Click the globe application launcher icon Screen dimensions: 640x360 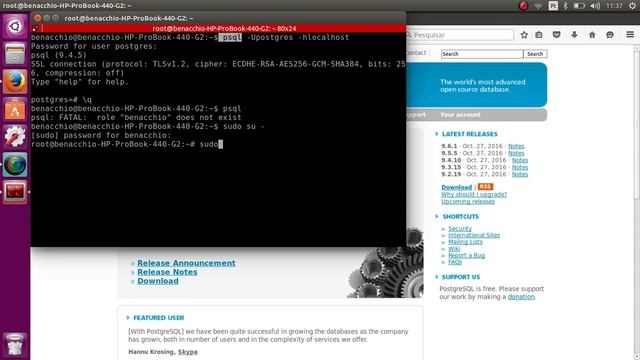click(x=15, y=164)
